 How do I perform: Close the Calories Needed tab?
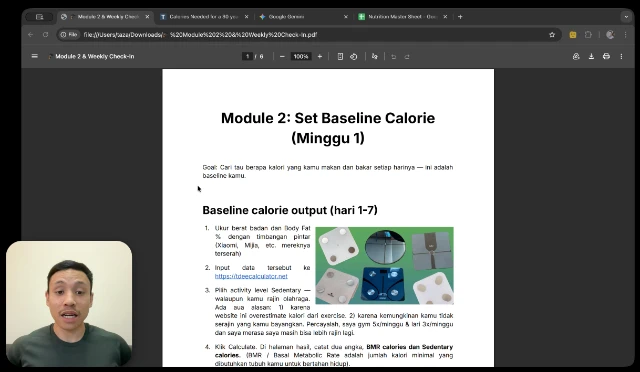(246, 17)
